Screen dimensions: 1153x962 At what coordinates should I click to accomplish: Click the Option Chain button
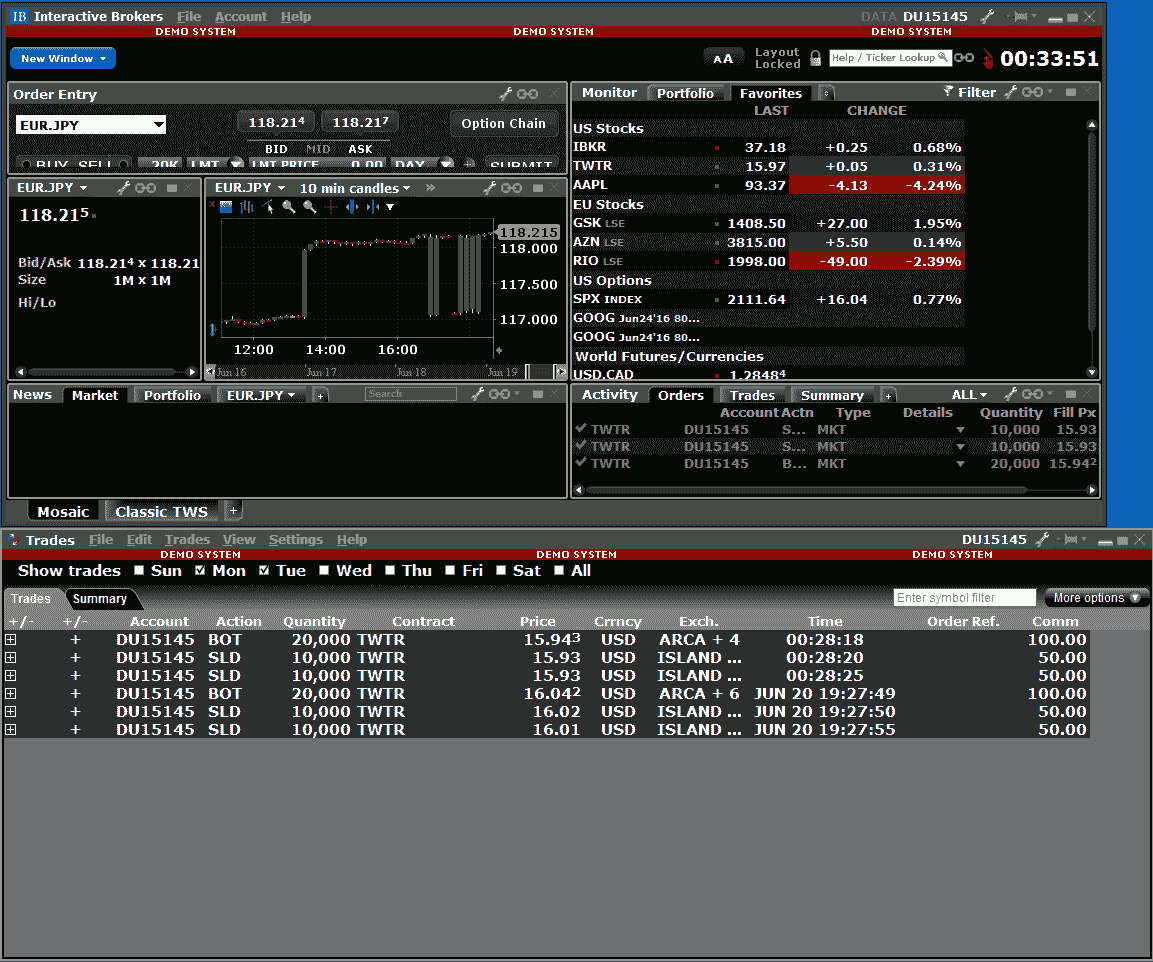coord(503,123)
